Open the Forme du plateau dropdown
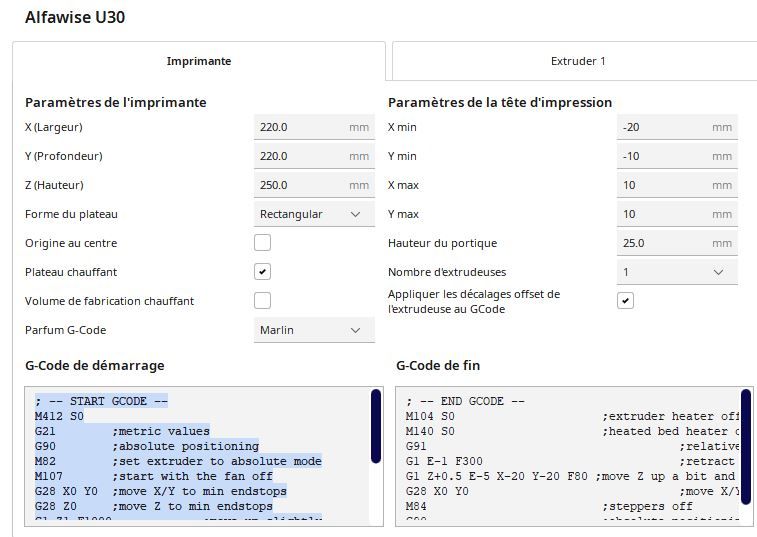 [311, 214]
